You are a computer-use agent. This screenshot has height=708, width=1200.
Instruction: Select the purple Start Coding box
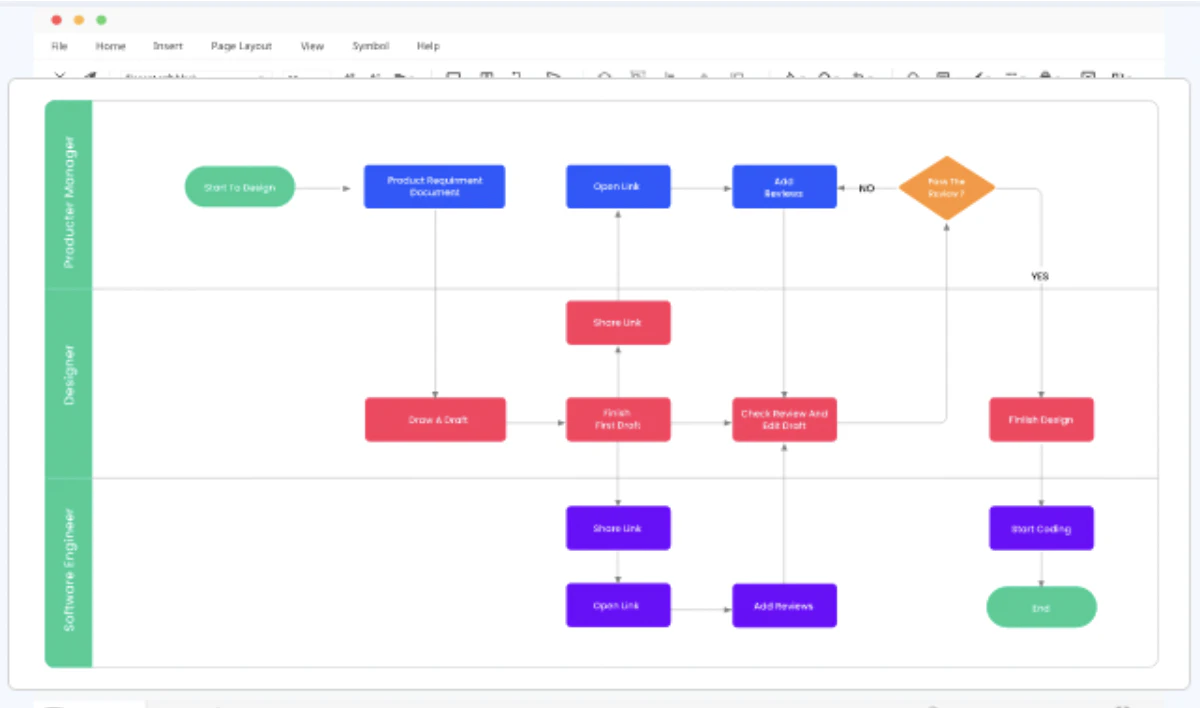(x=1041, y=528)
